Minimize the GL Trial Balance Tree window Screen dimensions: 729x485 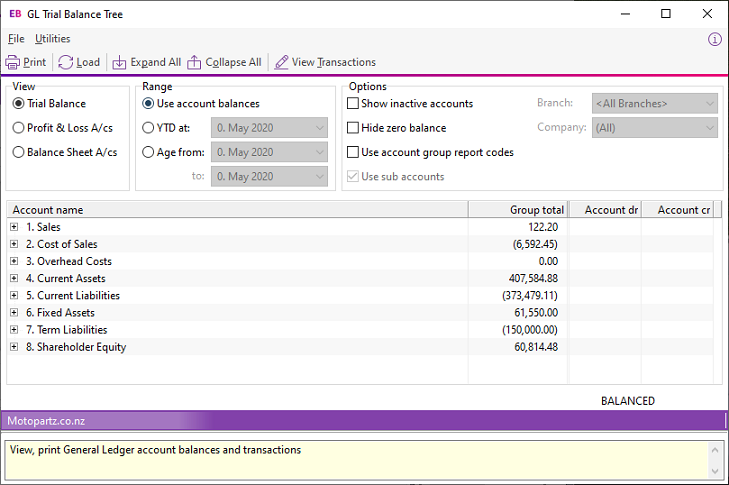[x=625, y=14]
